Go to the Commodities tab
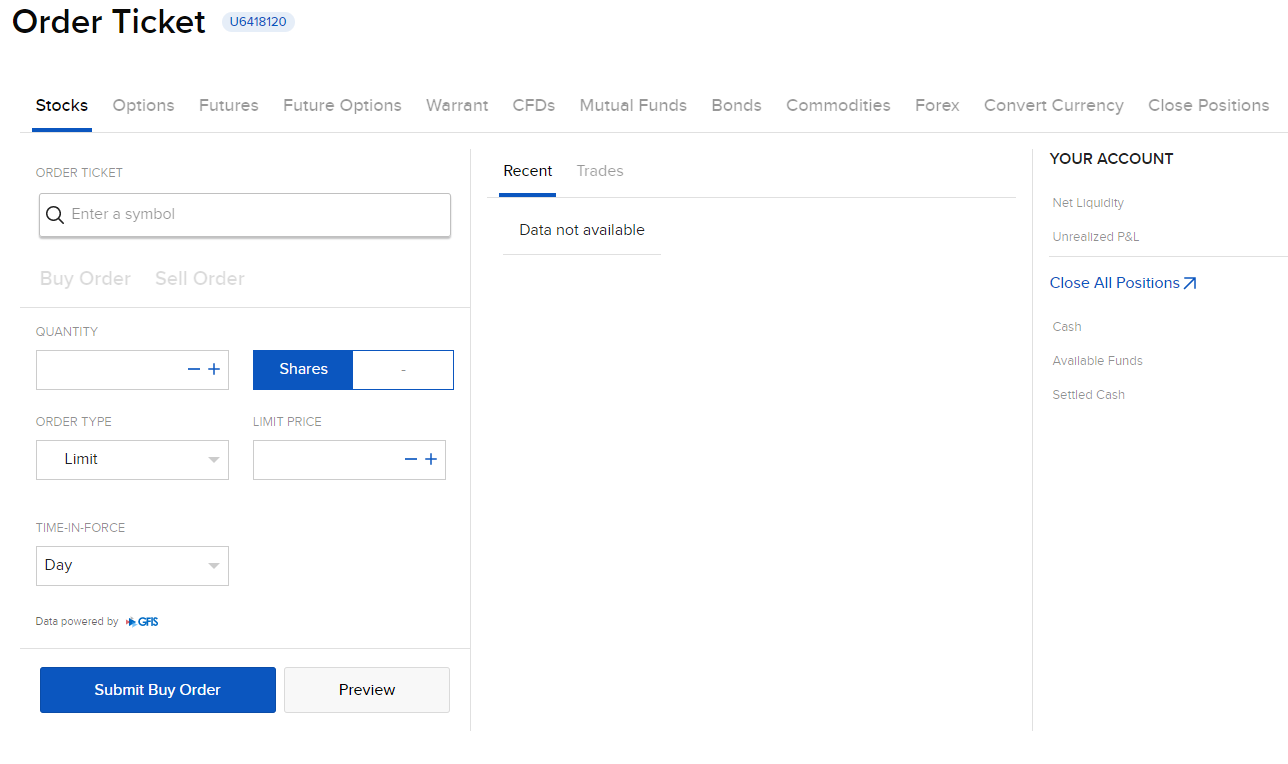 point(838,105)
